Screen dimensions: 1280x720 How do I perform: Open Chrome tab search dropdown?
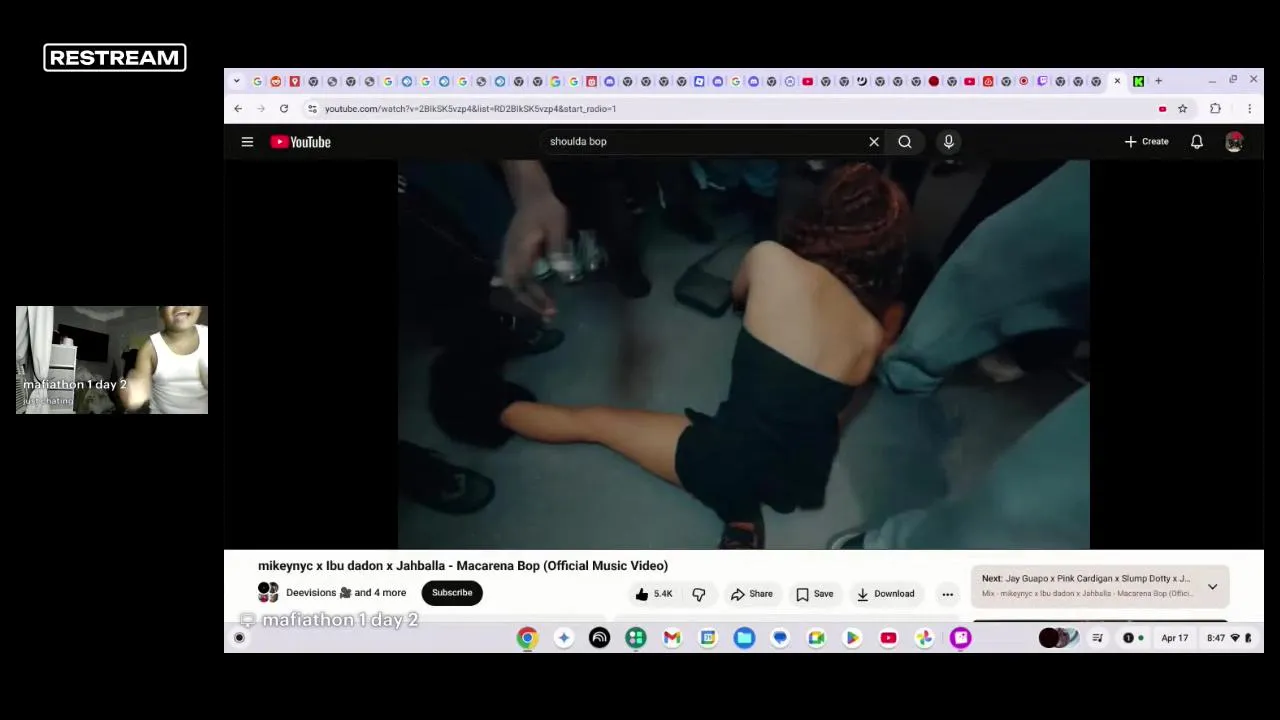236,81
